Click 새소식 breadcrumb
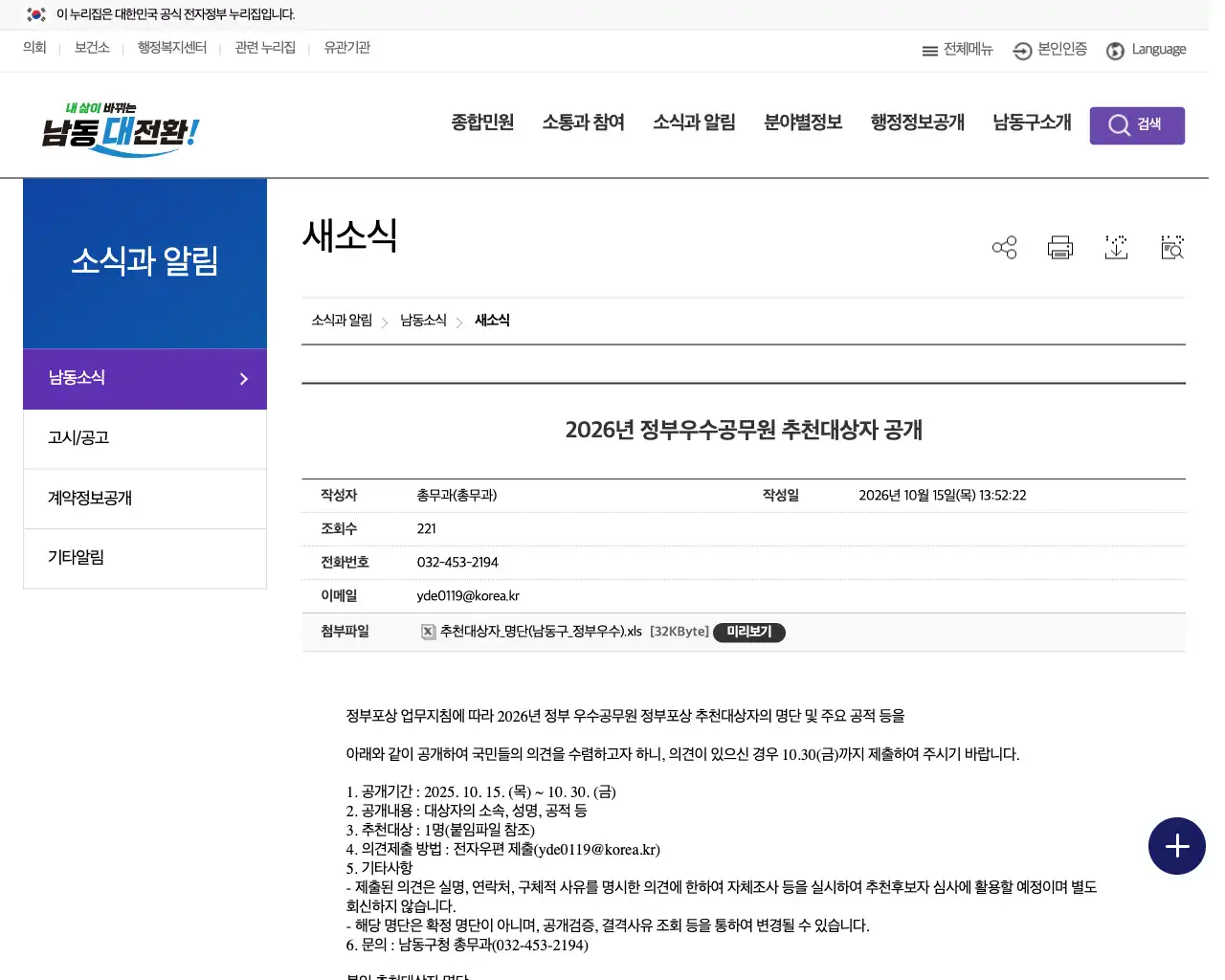 (492, 321)
